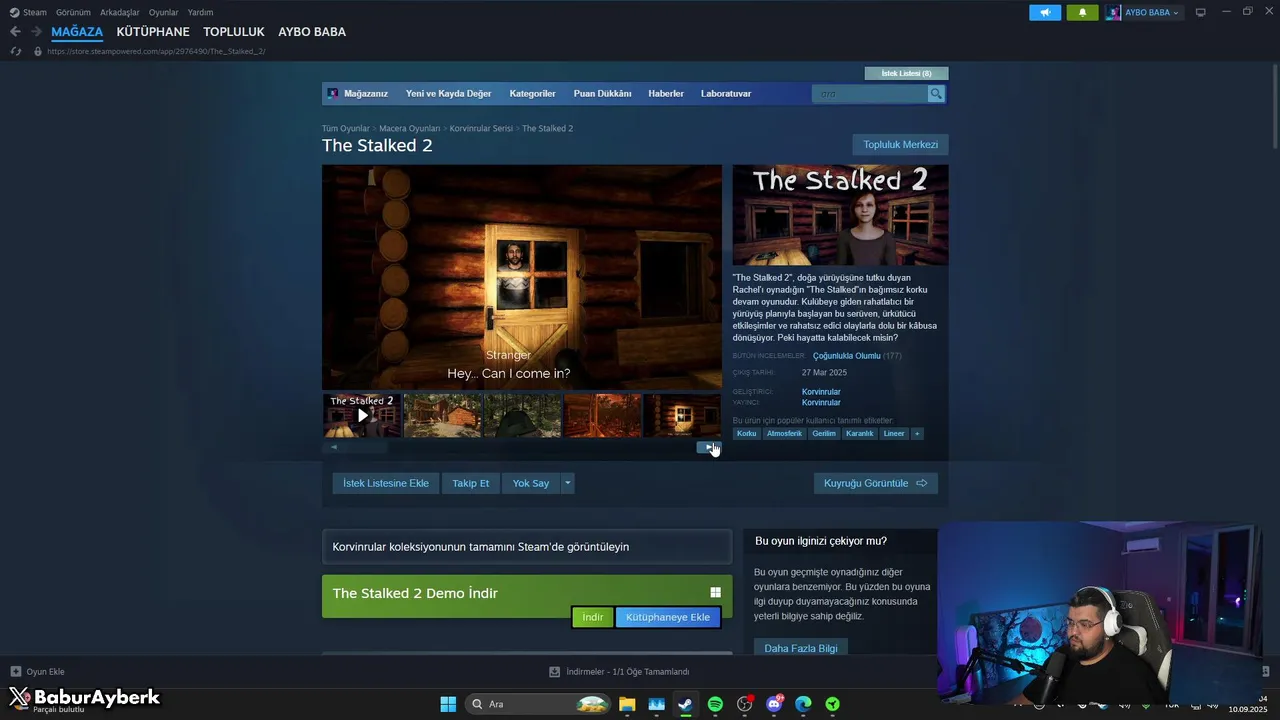Click the Oyun Ekle plus icon
The height and width of the screenshot is (720, 1280).
pyautogui.click(x=16, y=671)
